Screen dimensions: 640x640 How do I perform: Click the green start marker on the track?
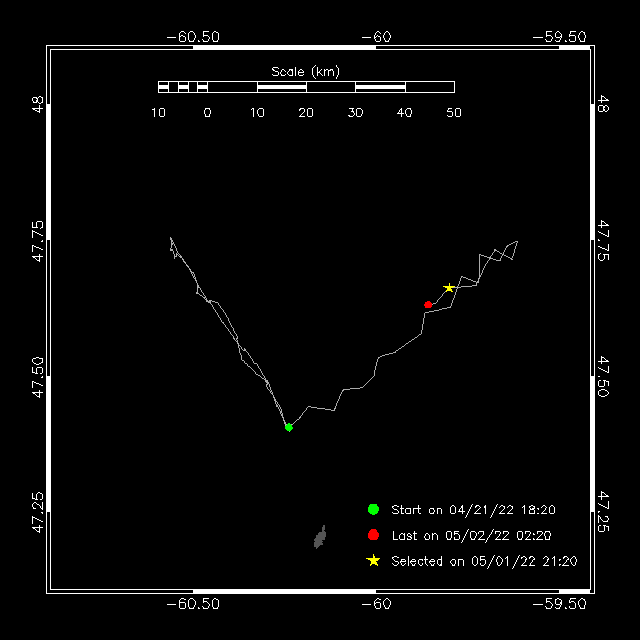pyautogui.click(x=289, y=427)
